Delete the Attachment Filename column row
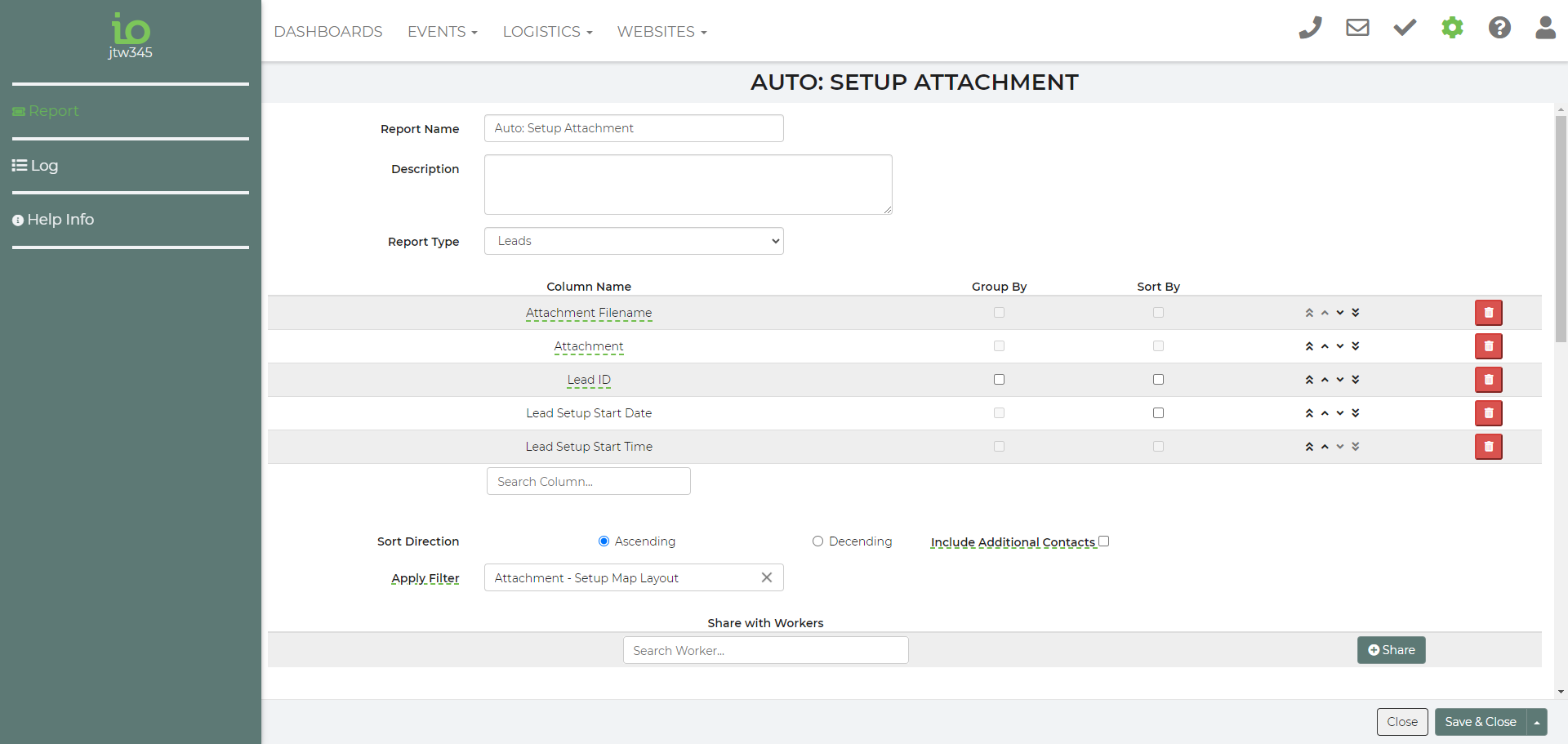This screenshot has width=1568, height=744. point(1488,313)
